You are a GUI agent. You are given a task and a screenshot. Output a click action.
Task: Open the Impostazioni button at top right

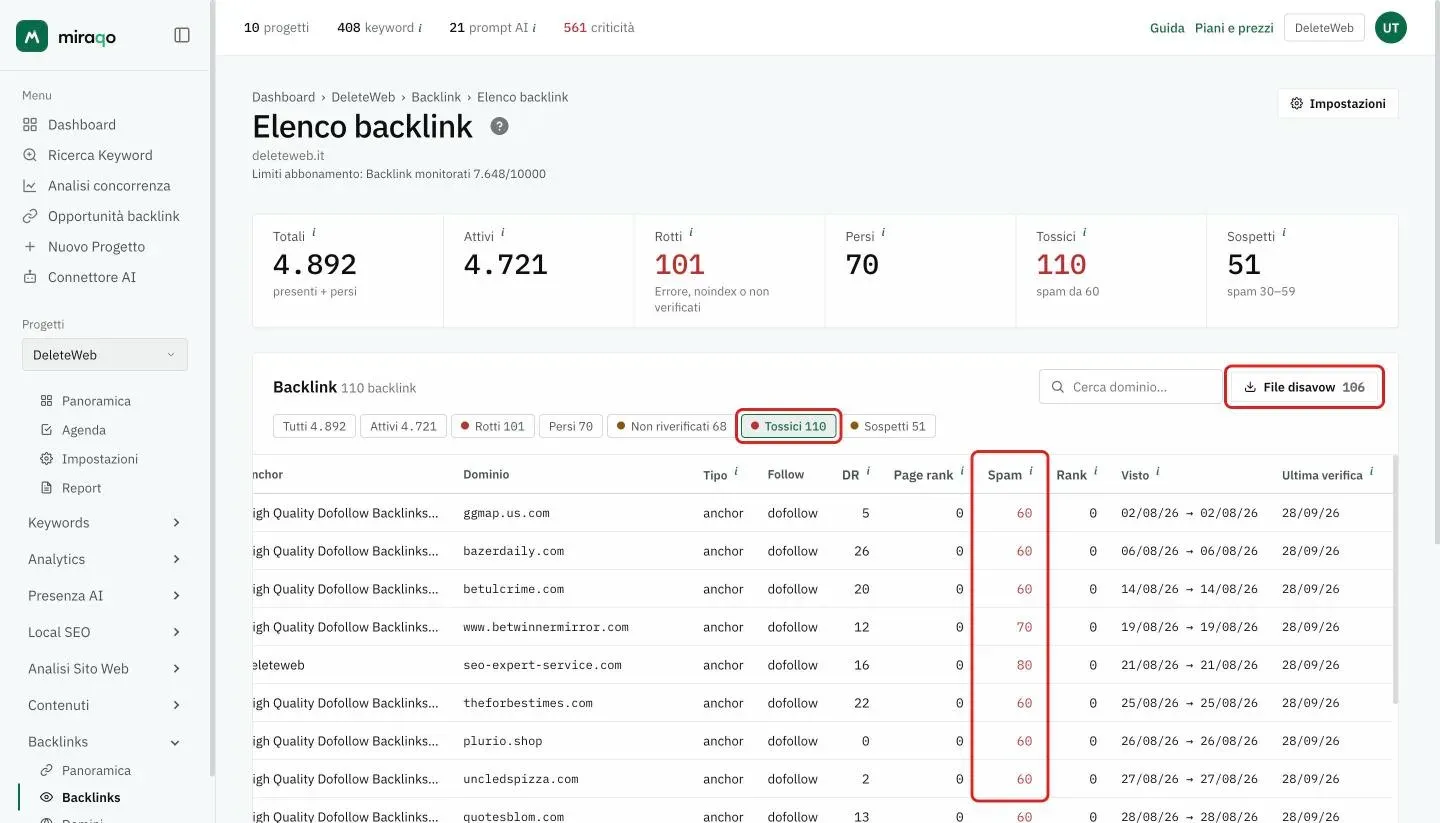click(x=1338, y=104)
